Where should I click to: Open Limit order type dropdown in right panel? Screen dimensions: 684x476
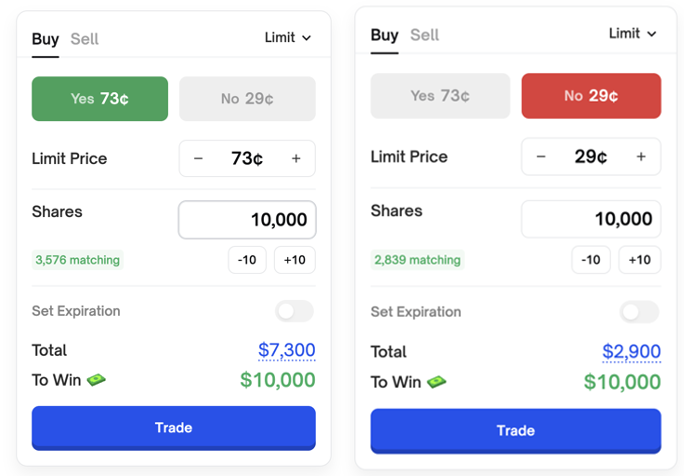tap(632, 34)
